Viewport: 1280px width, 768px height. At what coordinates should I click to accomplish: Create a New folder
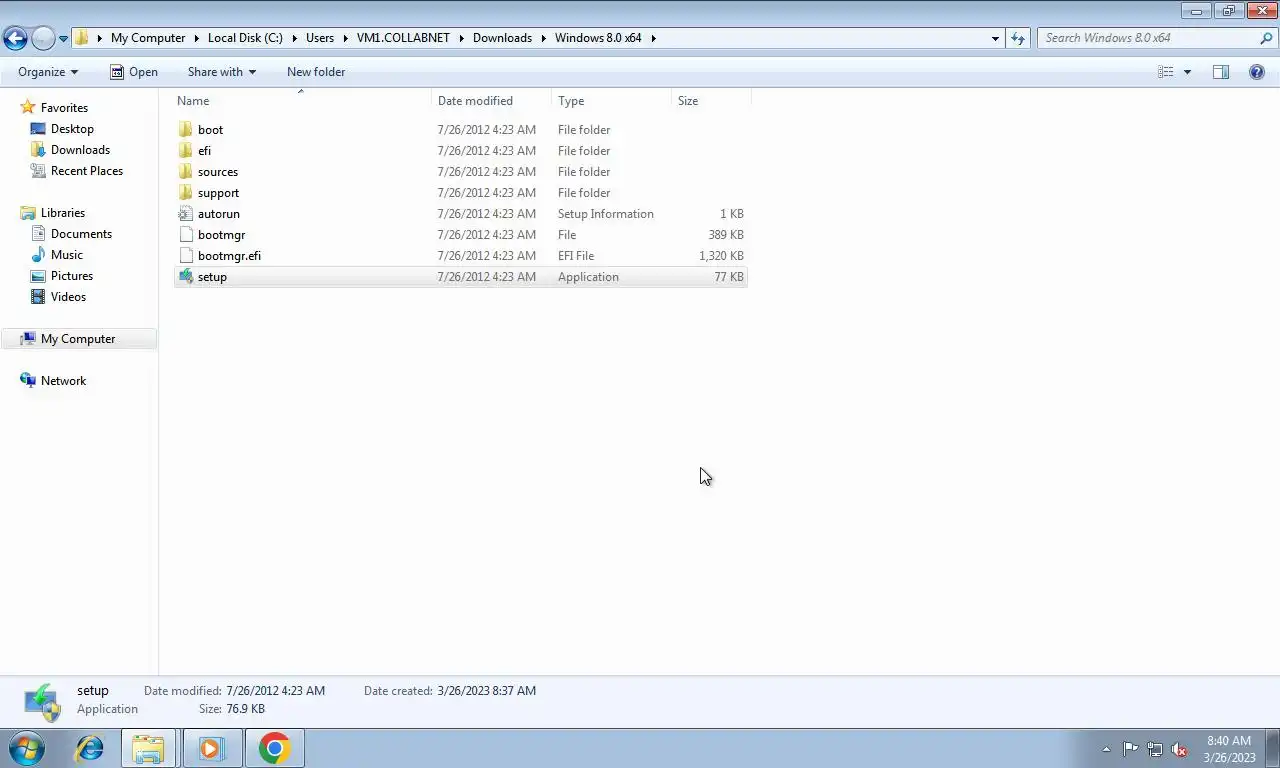tap(316, 72)
